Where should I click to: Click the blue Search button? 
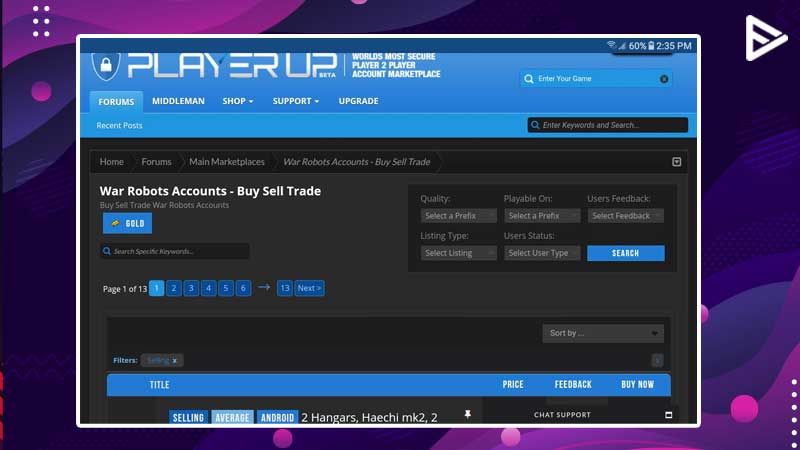pyautogui.click(x=626, y=253)
